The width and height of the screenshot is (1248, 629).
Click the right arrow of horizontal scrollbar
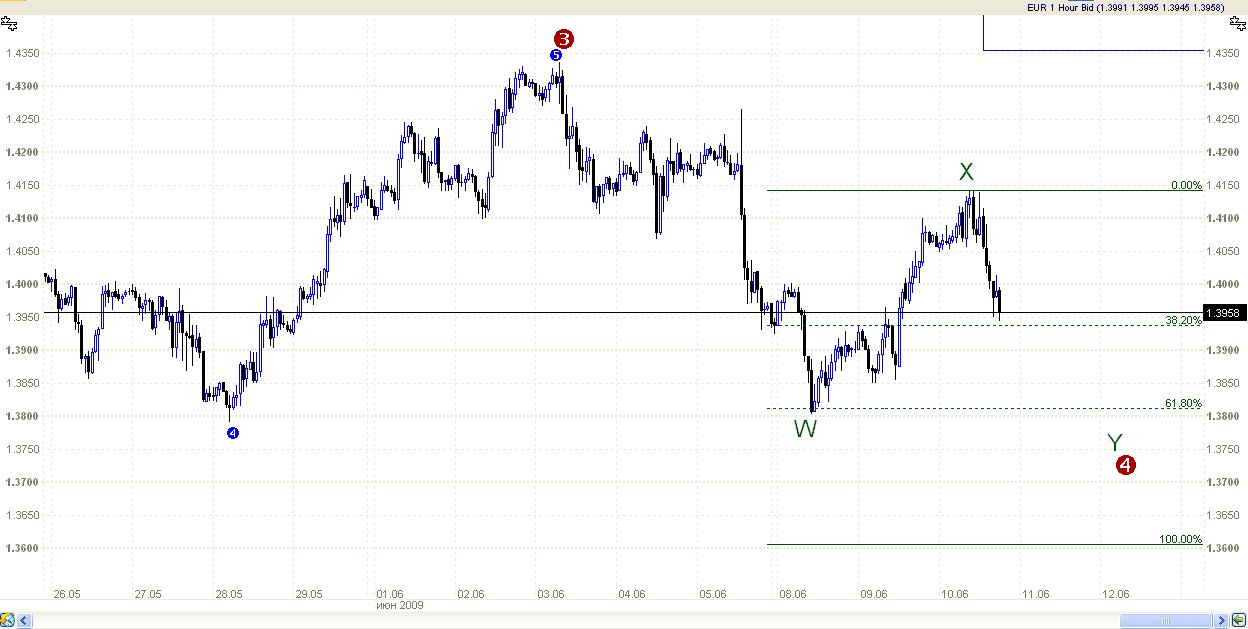click(1221, 620)
